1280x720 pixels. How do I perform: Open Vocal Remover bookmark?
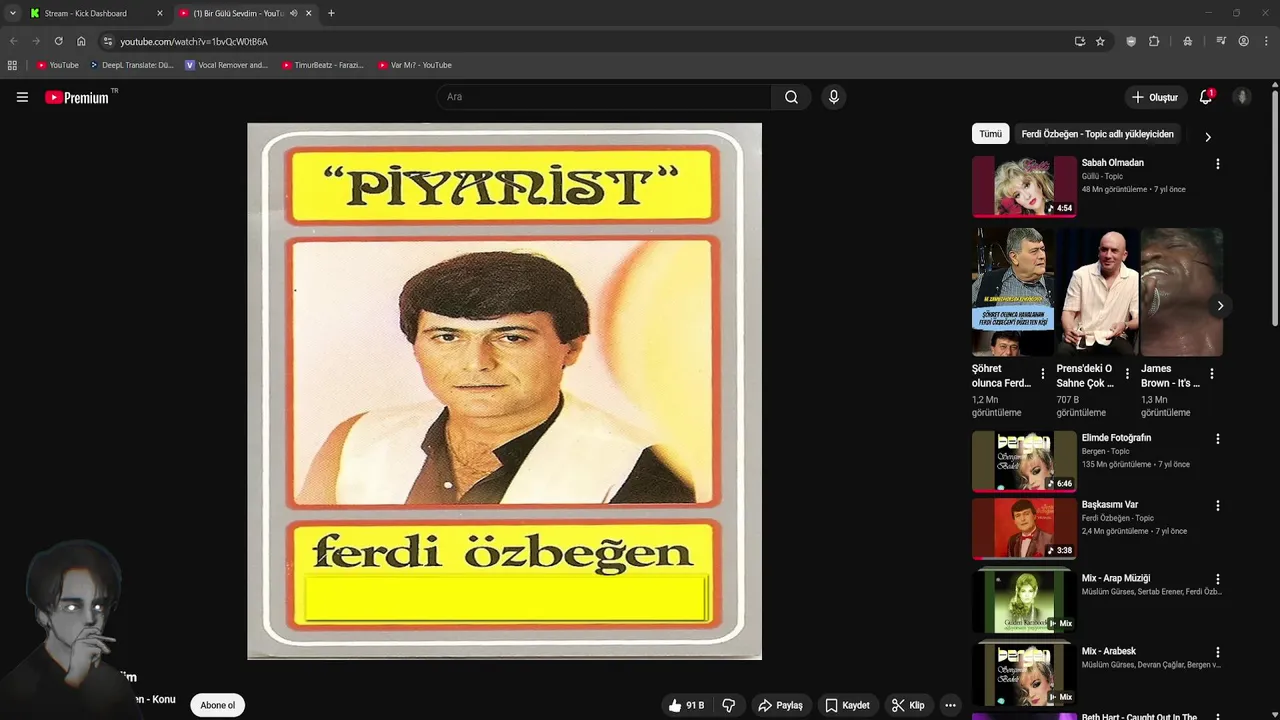point(227,65)
